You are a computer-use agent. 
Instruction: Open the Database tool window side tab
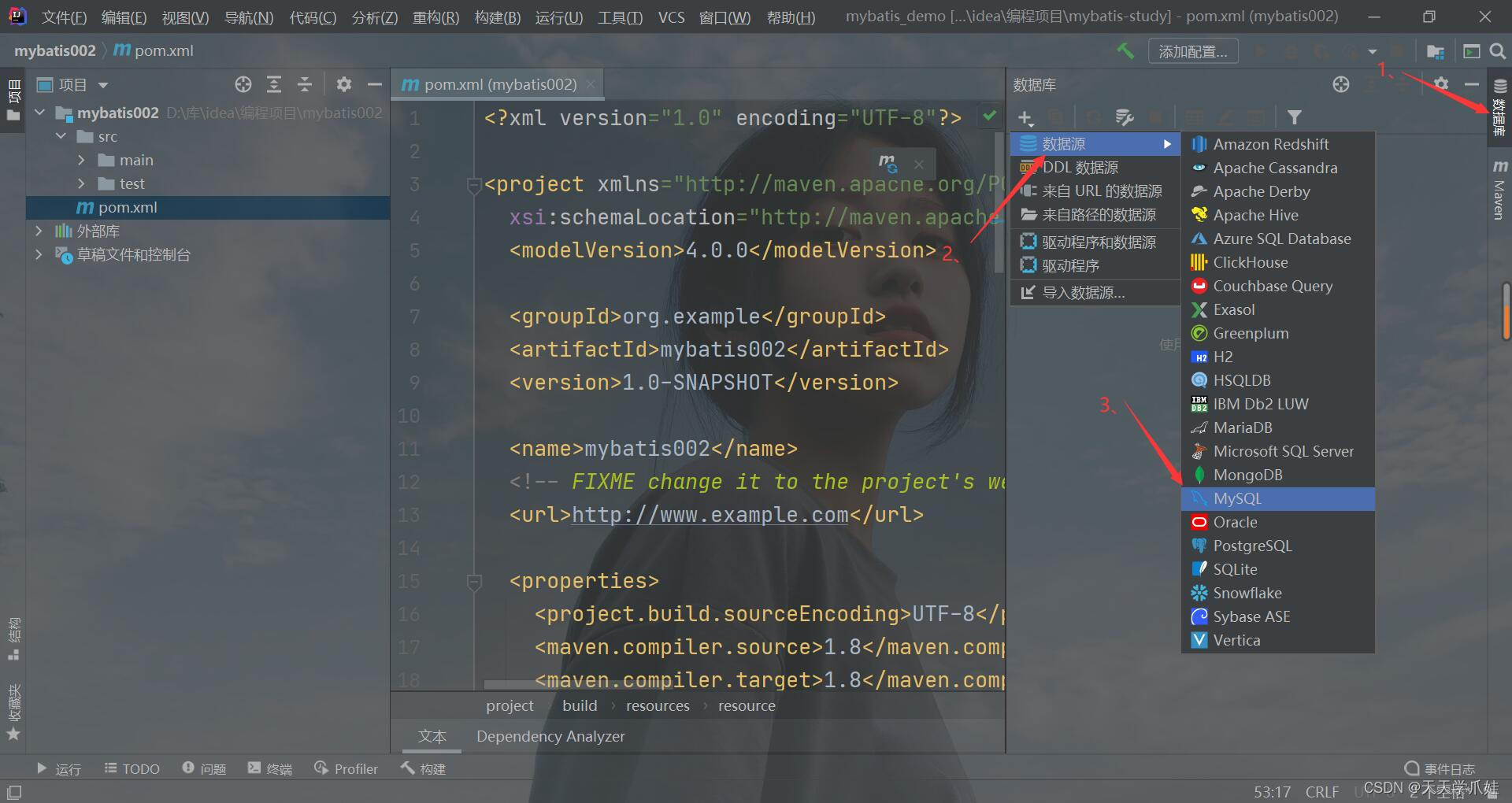pos(1499,109)
